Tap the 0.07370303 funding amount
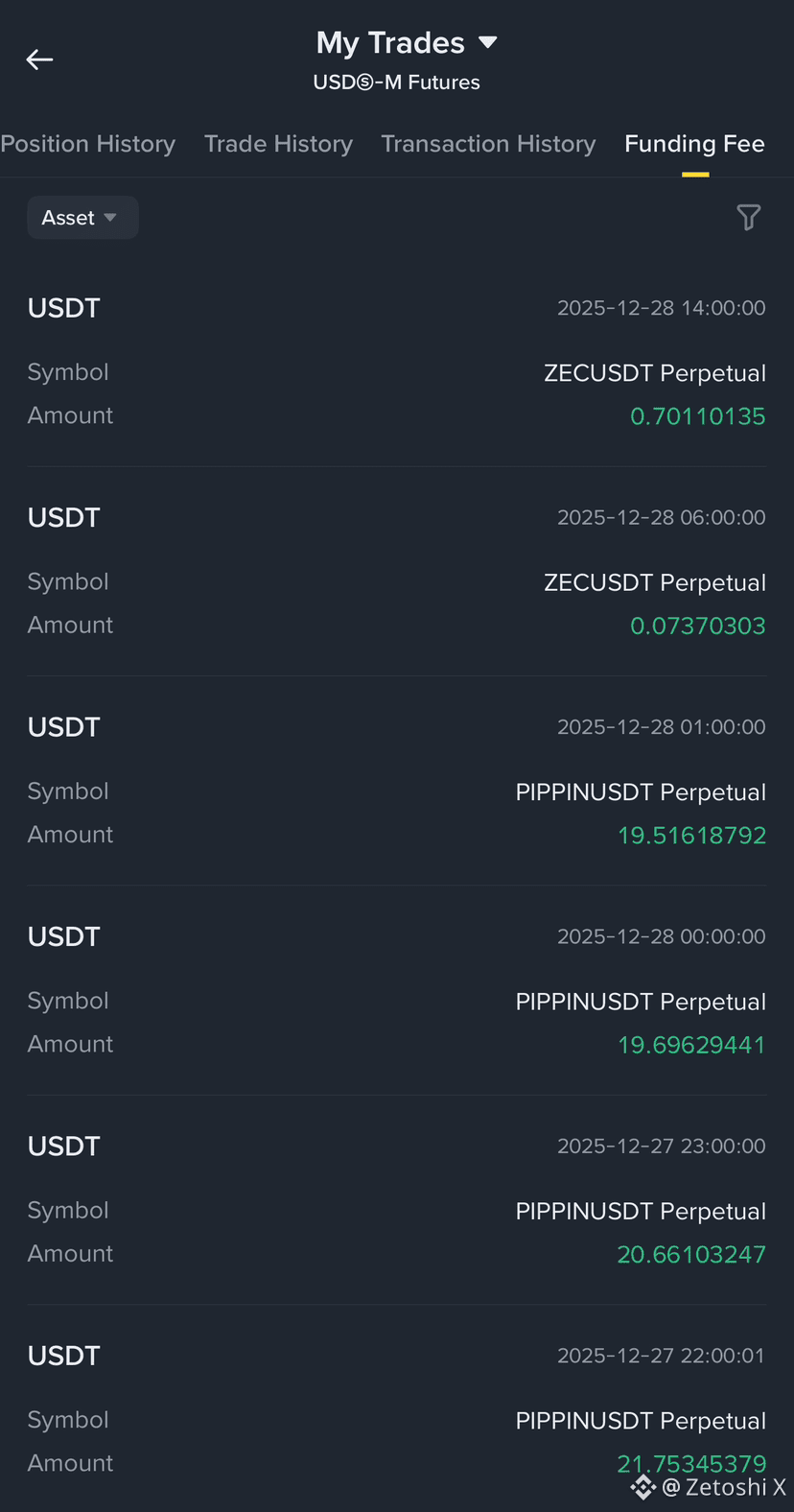The width and height of the screenshot is (794, 1512). [697, 626]
